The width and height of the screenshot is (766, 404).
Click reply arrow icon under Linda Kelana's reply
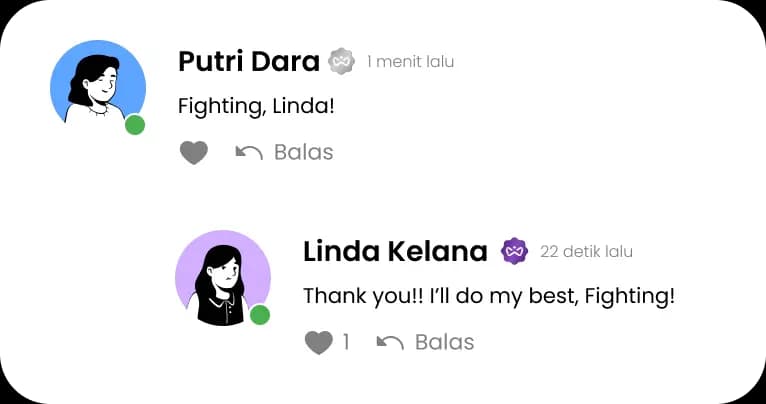tap(390, 342)
